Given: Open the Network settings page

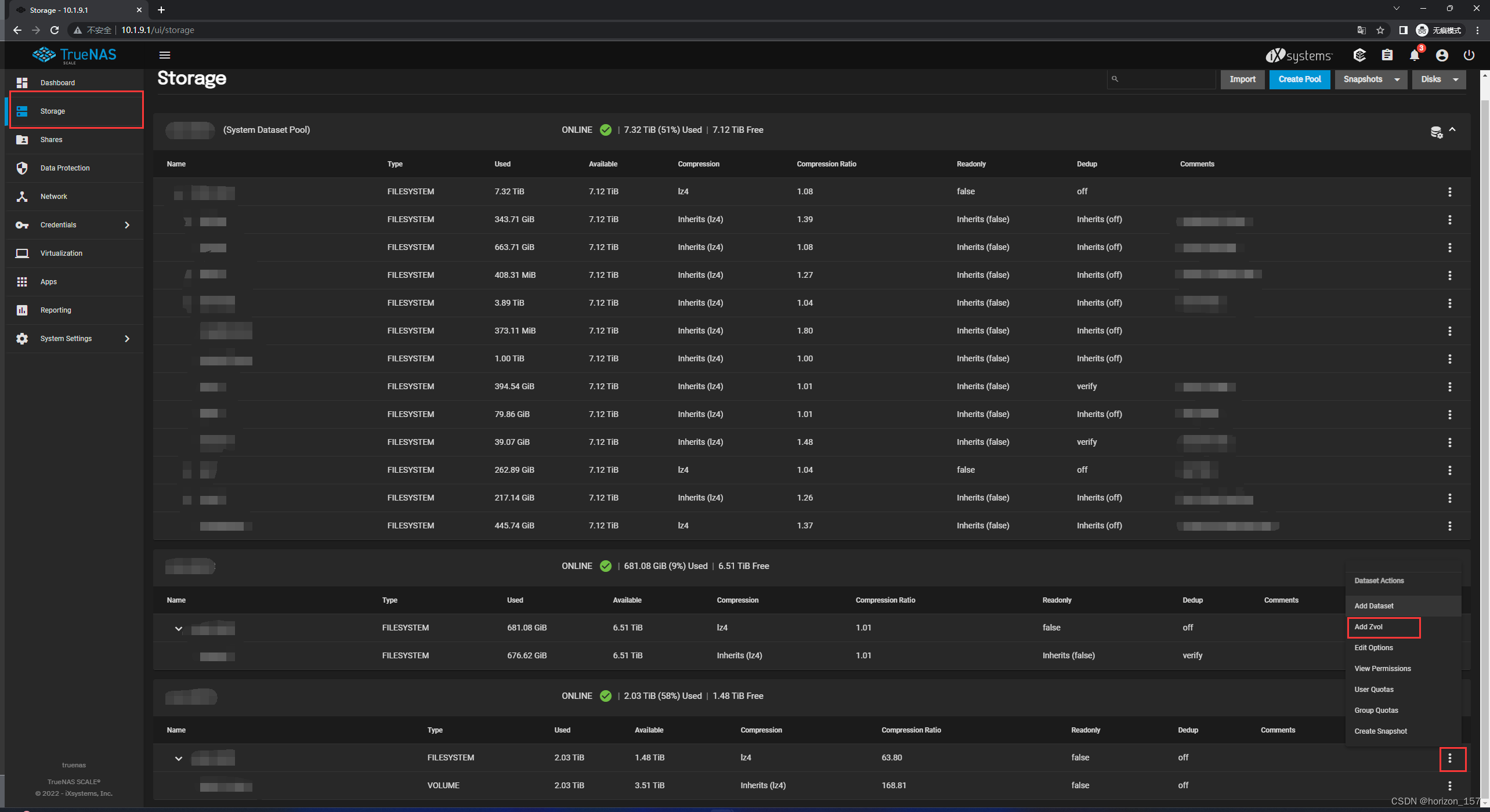Looking at the screenshot, I should point(53,196).
